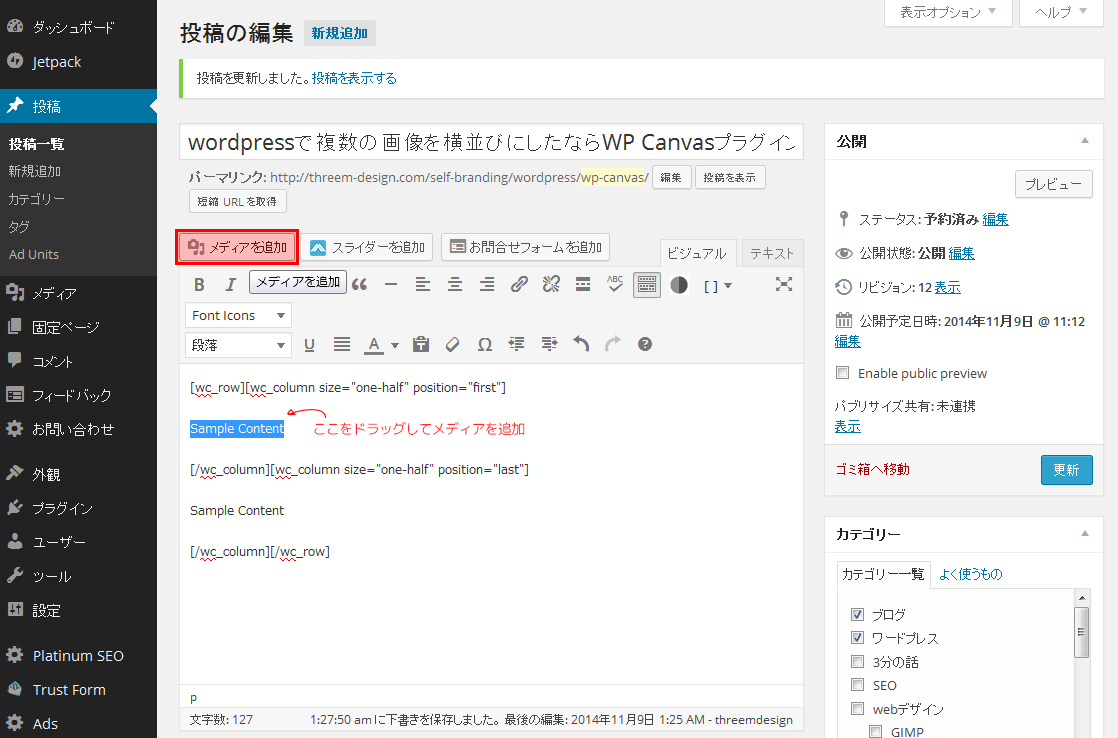Apply underline formatting
The height and width of the screenshot is (738, 1118).
coord(309,345)
